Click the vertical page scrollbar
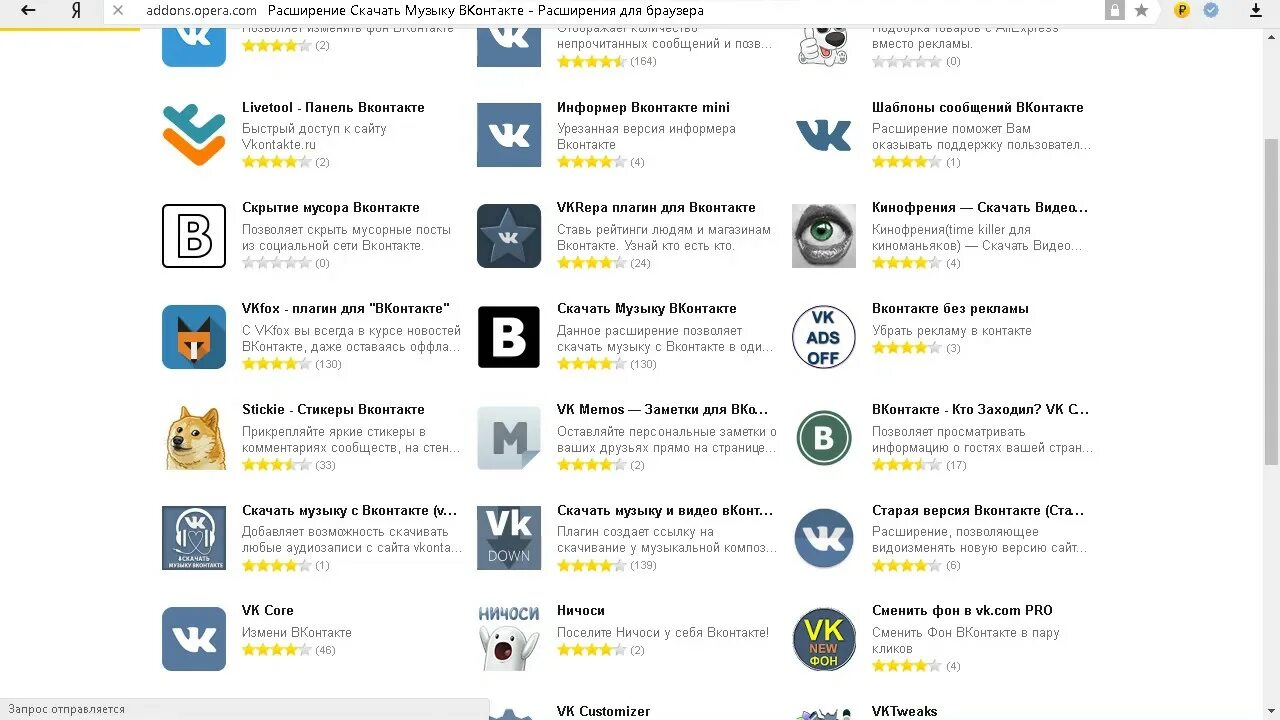Image resolution: width=1280 pixels, height=720 pixels. click(x=1271, y=300)
